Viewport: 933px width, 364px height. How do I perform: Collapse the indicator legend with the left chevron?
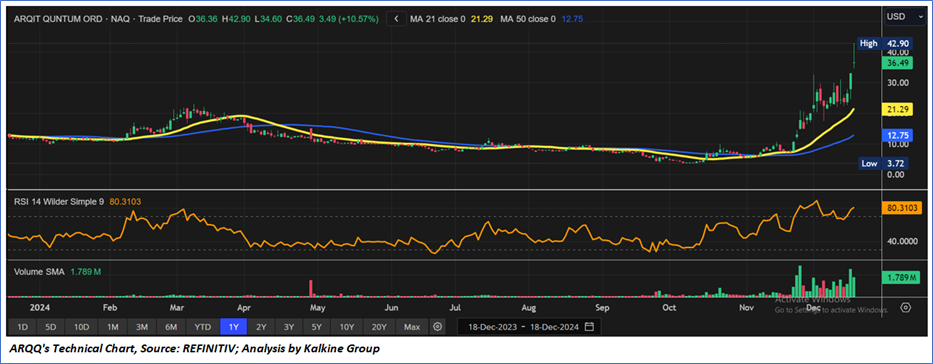point(396,19)
